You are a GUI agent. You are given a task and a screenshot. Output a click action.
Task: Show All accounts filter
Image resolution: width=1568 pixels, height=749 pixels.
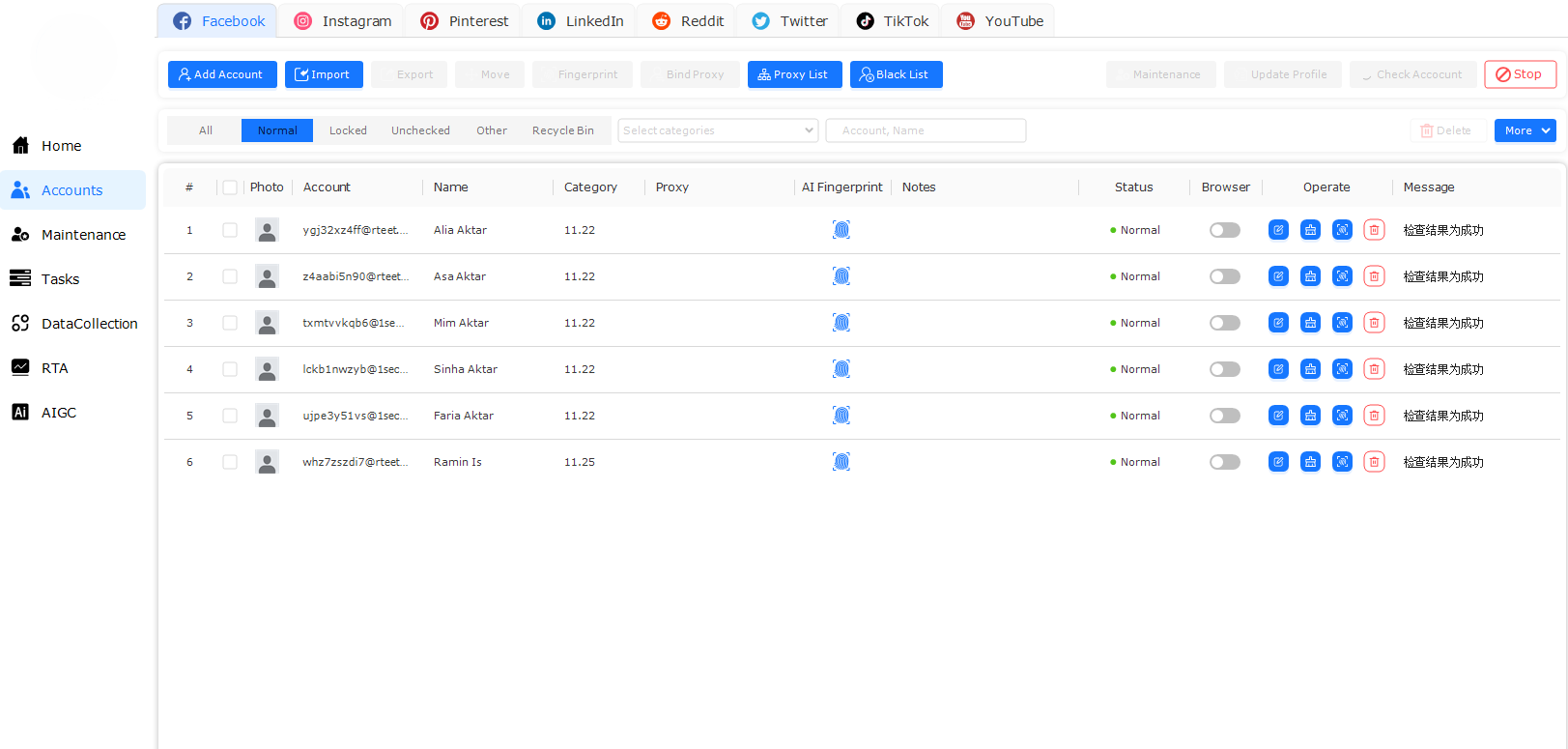click(206, 130)
